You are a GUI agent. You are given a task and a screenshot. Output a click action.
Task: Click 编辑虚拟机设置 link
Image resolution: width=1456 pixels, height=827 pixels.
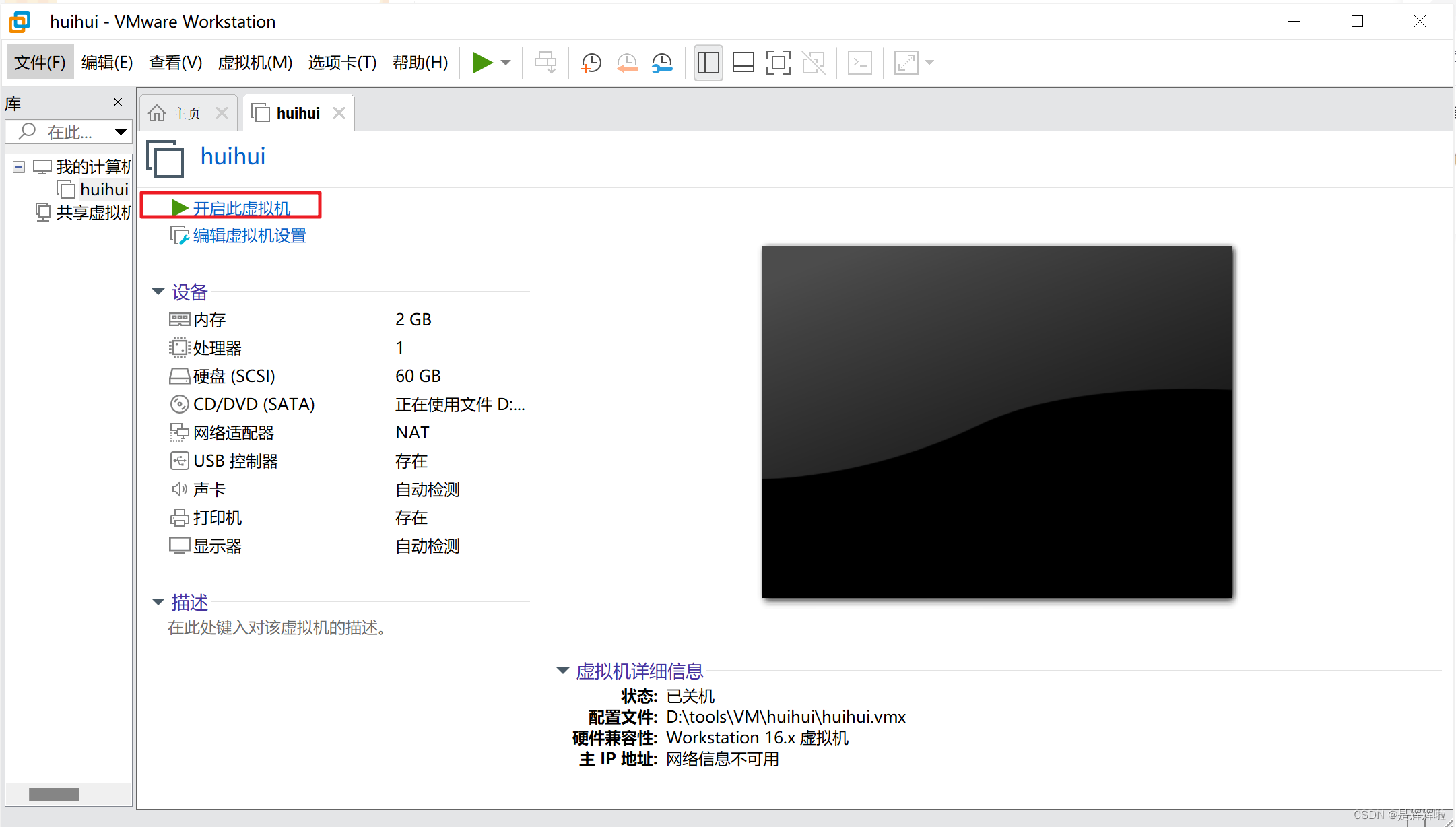coord(249,236)
